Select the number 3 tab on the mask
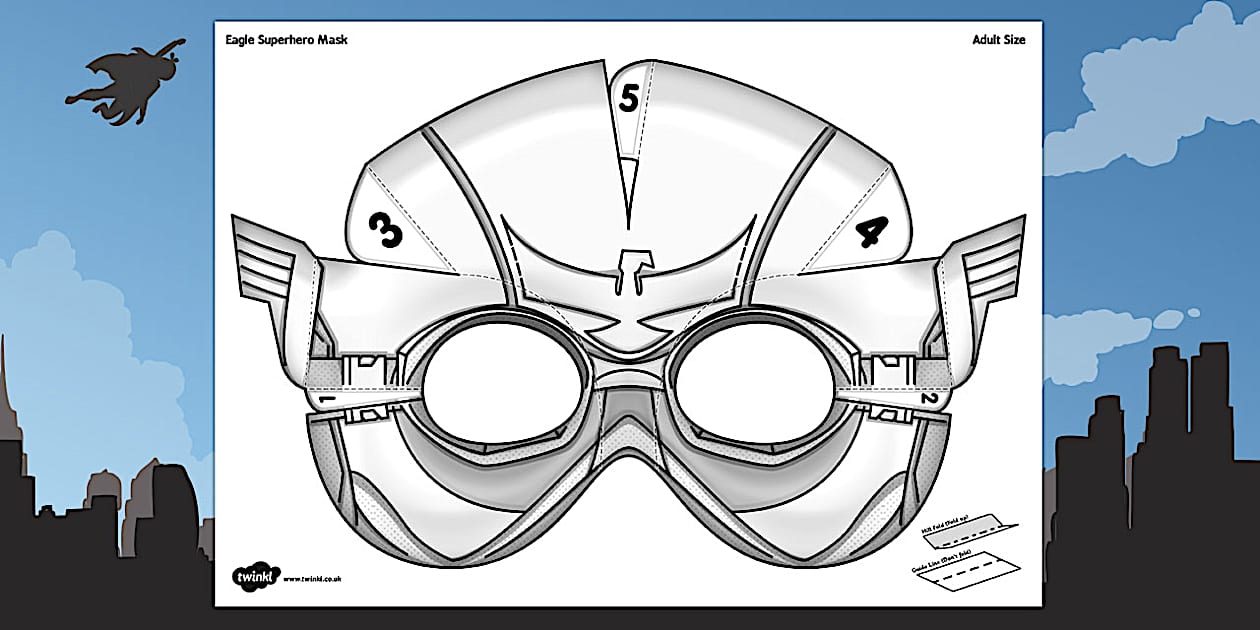Image resolution: width=1260 pixels, height=630 pixels. coord(385,231)
